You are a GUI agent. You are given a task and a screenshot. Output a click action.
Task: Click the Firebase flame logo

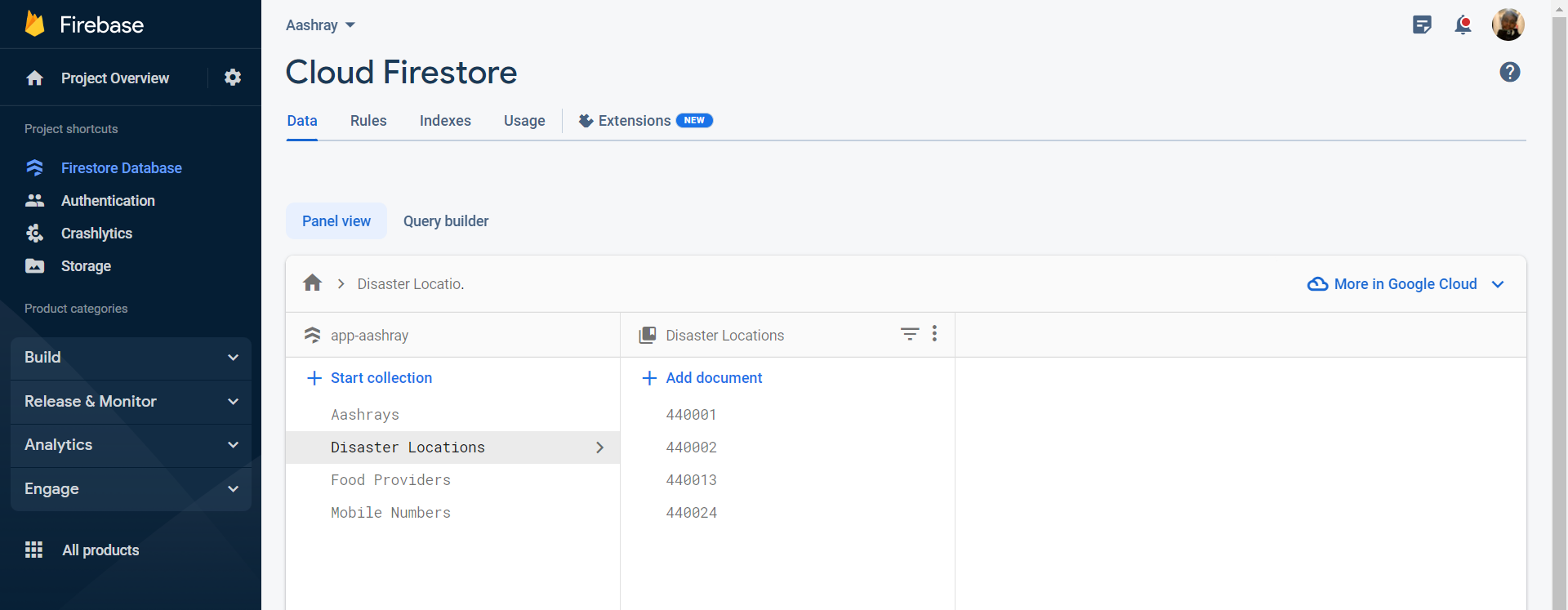34,24
